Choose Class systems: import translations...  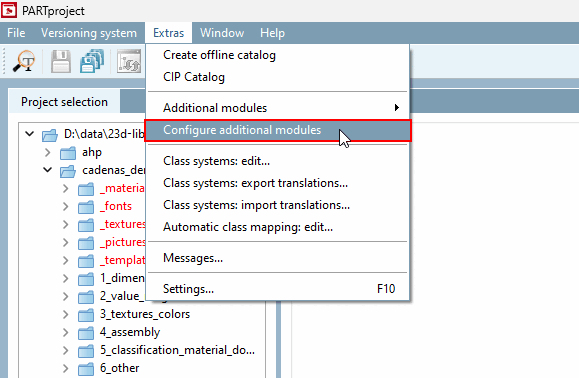pyautogui.click(x=278, y=205)
